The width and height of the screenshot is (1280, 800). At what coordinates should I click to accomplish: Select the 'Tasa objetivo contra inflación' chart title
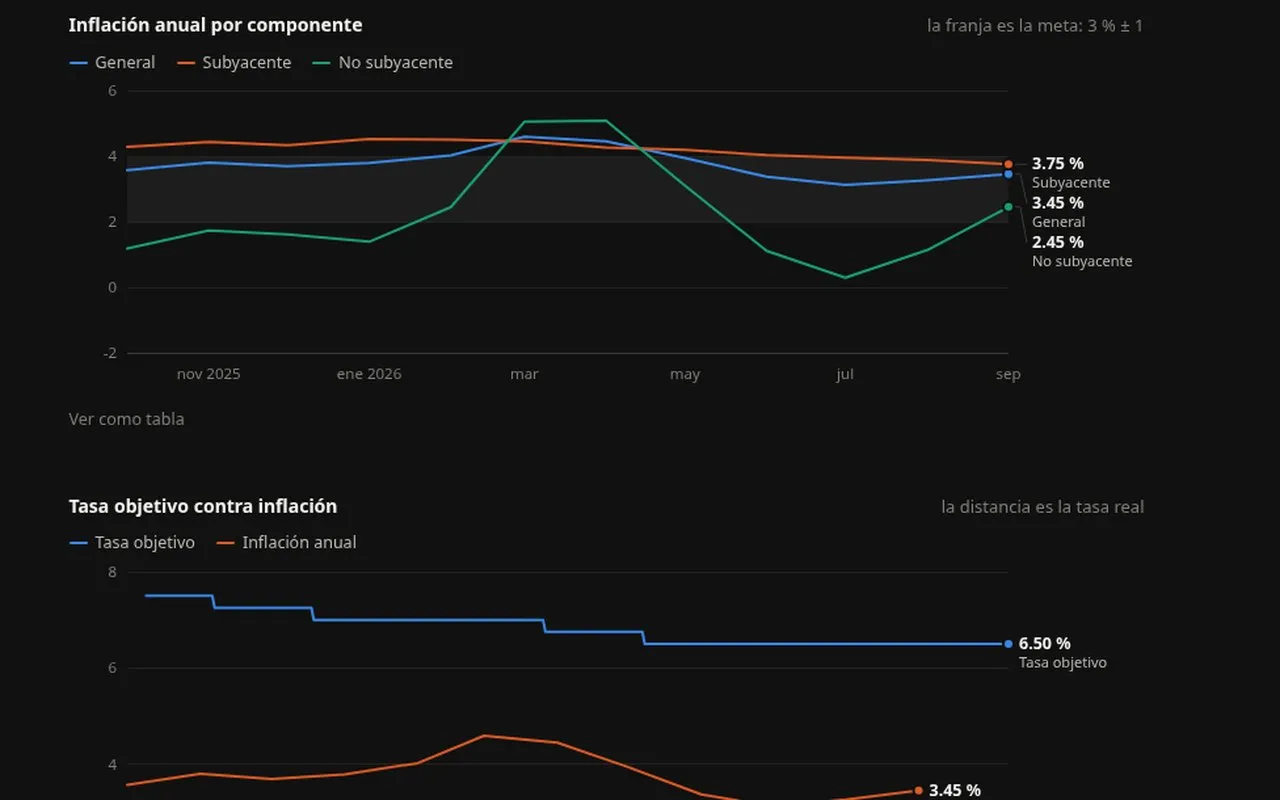[x=203, y=506]
